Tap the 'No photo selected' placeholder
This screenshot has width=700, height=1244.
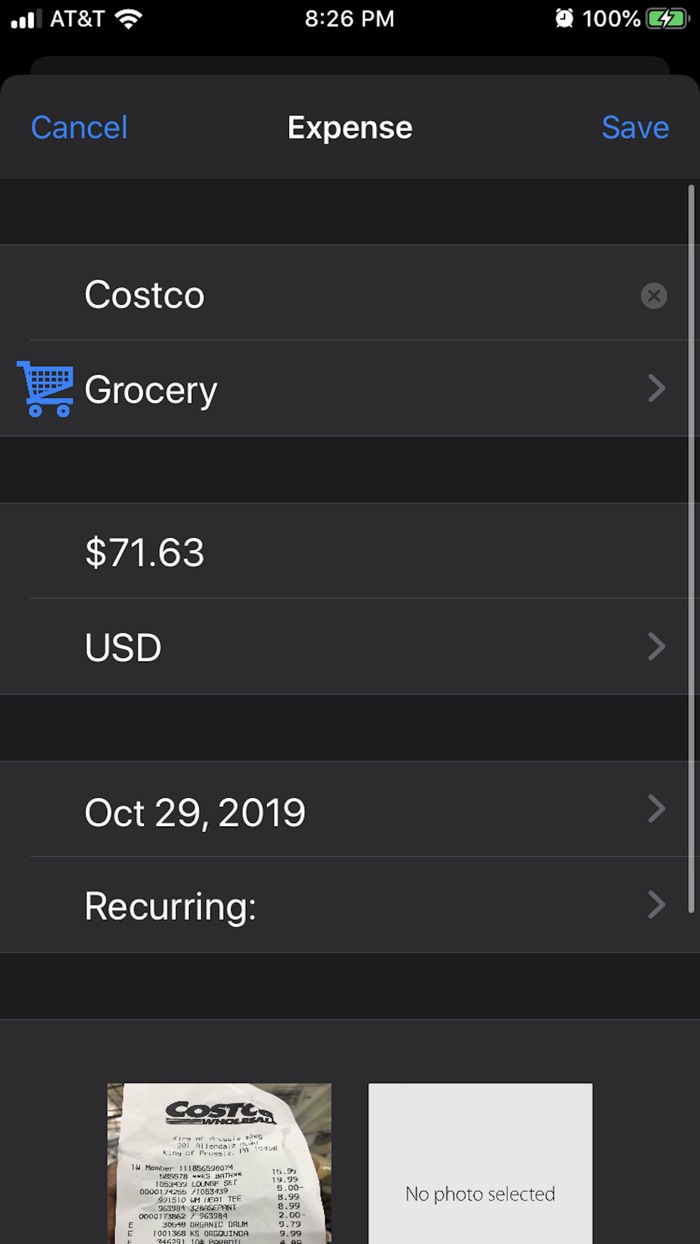point(480,1164)
